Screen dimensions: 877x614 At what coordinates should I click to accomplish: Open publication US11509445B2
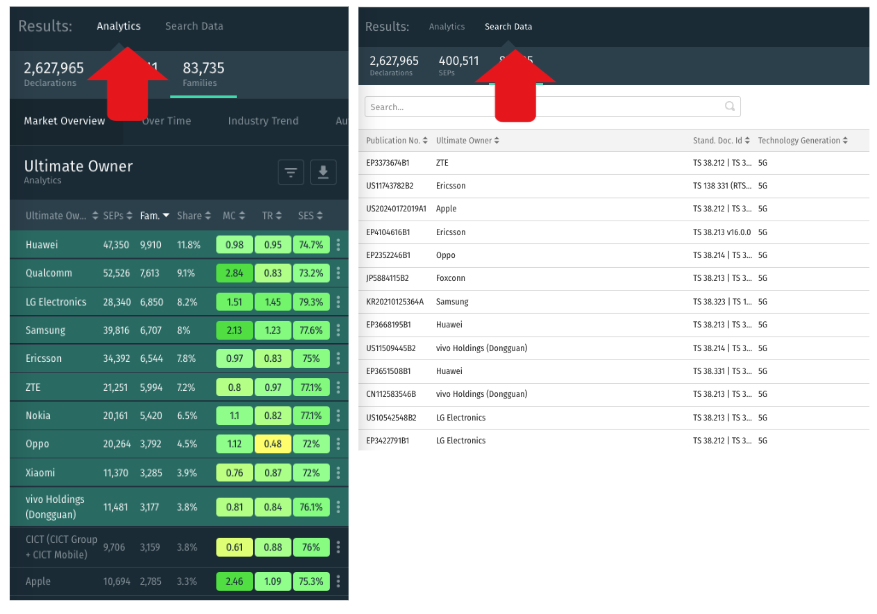(614, 348)
